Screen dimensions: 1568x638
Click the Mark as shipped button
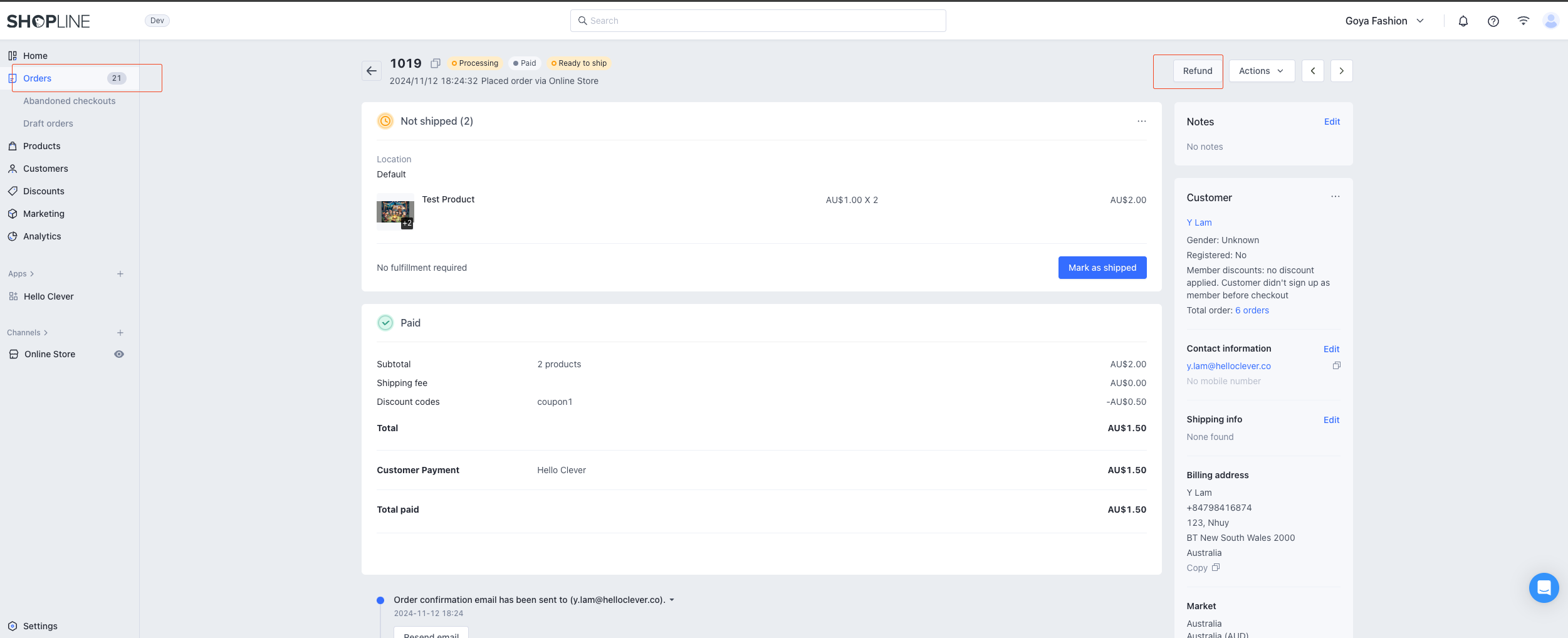tap(1102, 268)
